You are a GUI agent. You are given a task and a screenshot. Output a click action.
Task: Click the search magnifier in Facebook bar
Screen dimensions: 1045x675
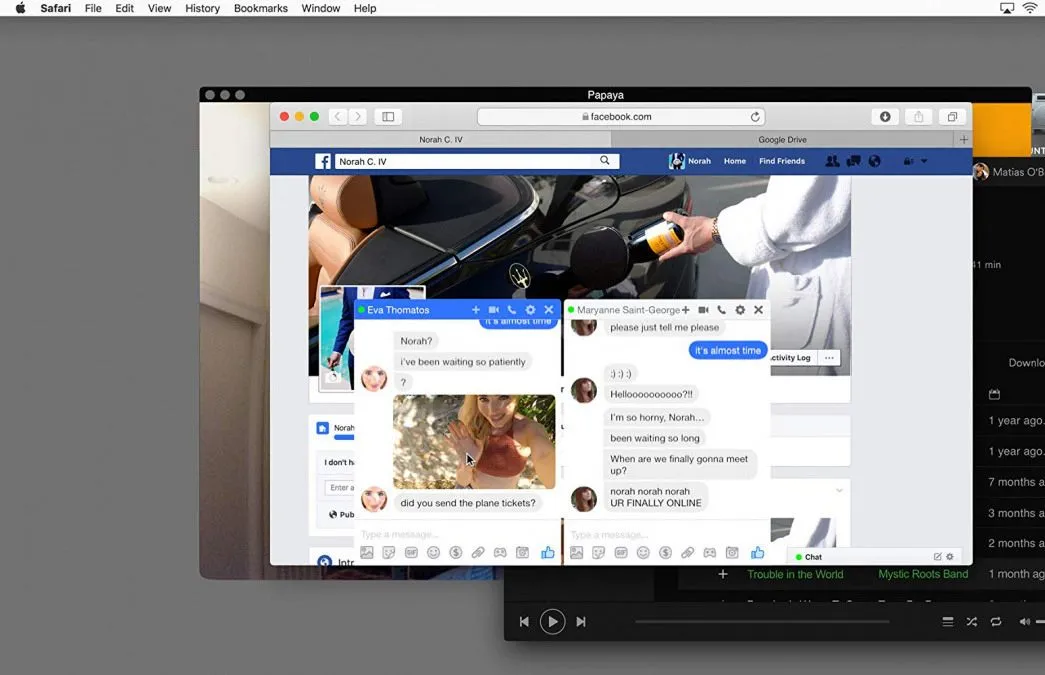(604, 161)
